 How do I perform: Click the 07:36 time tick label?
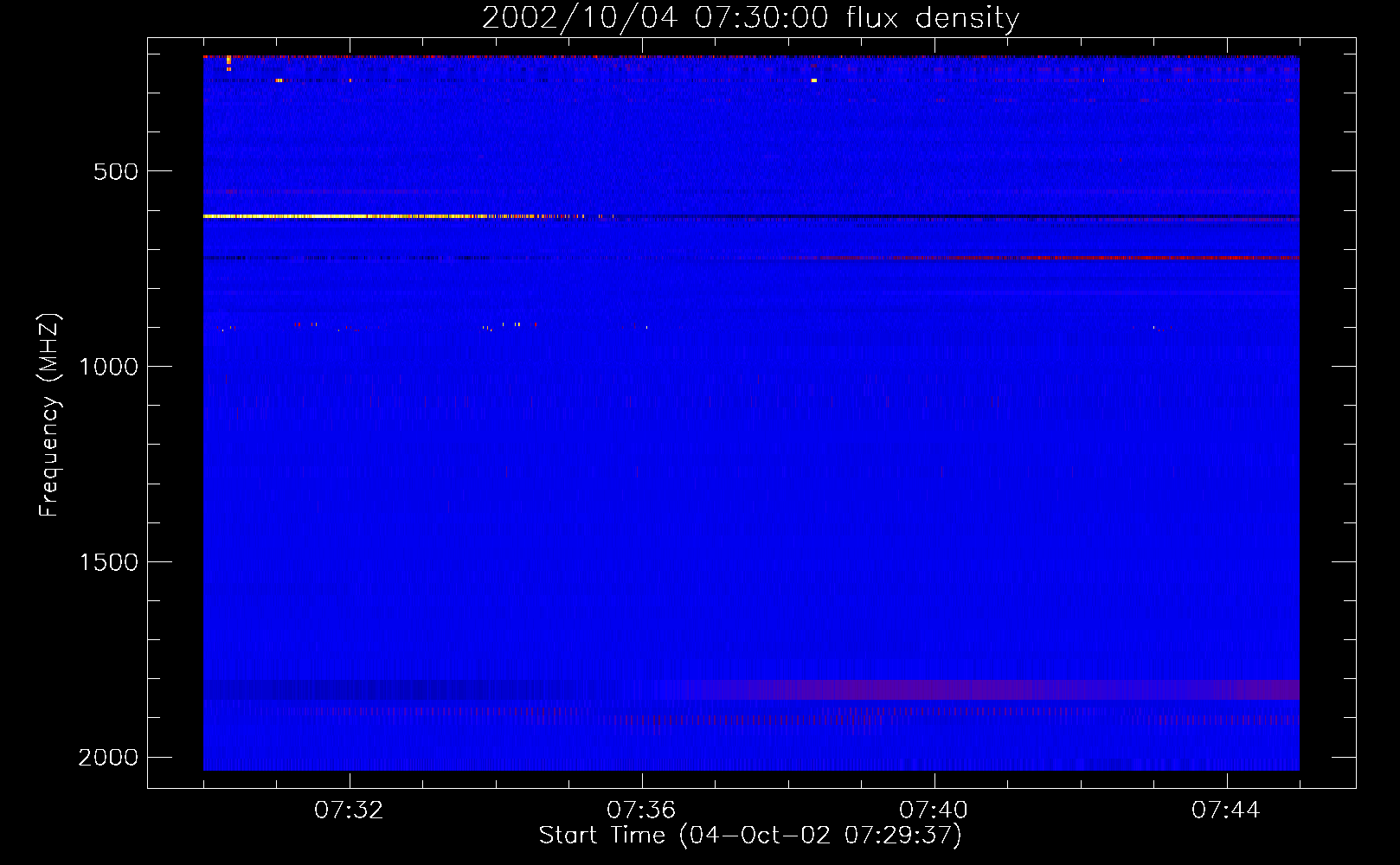pyautogui.click(x=641, y=811)
